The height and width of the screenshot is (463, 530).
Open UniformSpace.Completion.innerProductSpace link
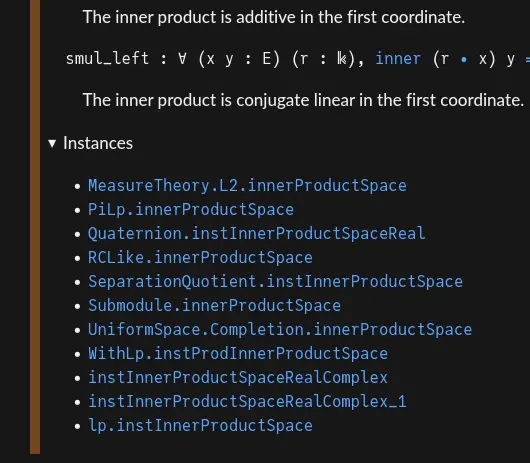coord(280,330)
